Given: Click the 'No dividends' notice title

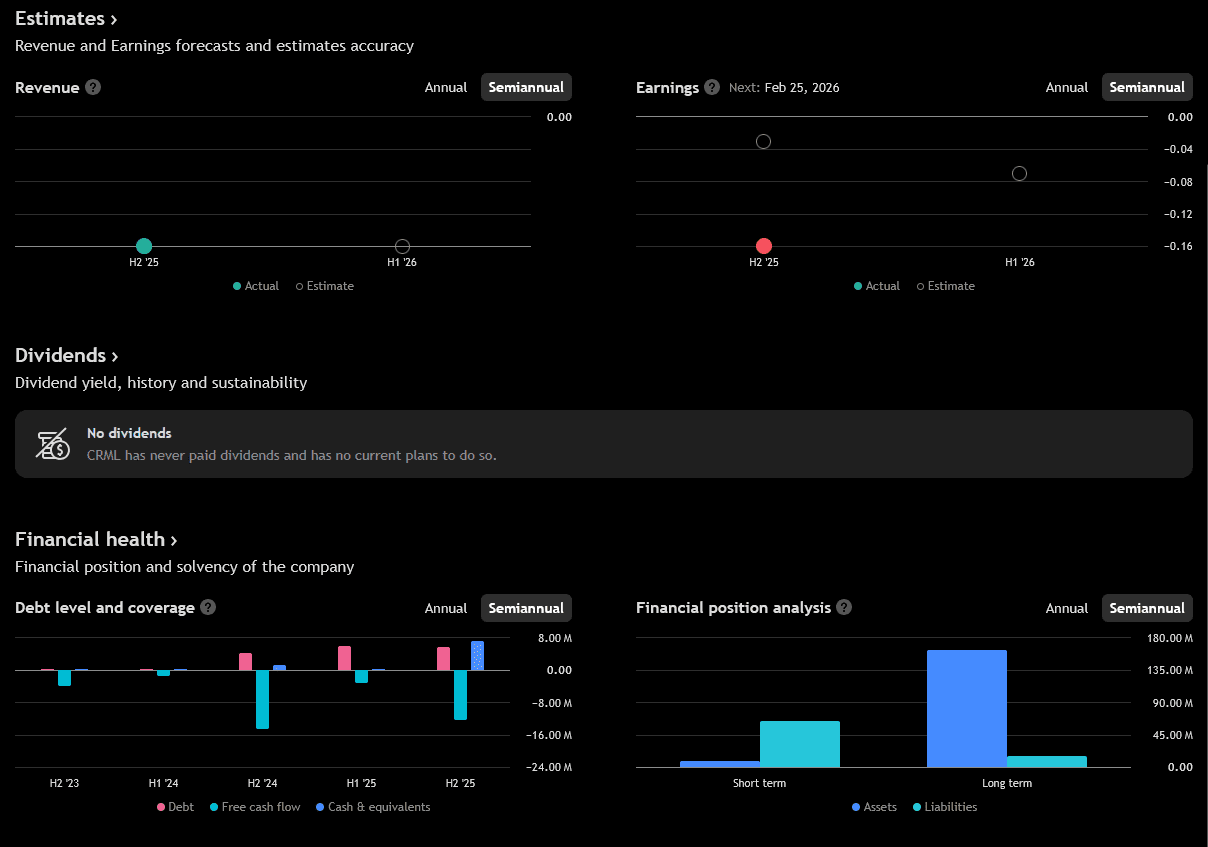Looking at the screenshot, I should click(129, 433).
